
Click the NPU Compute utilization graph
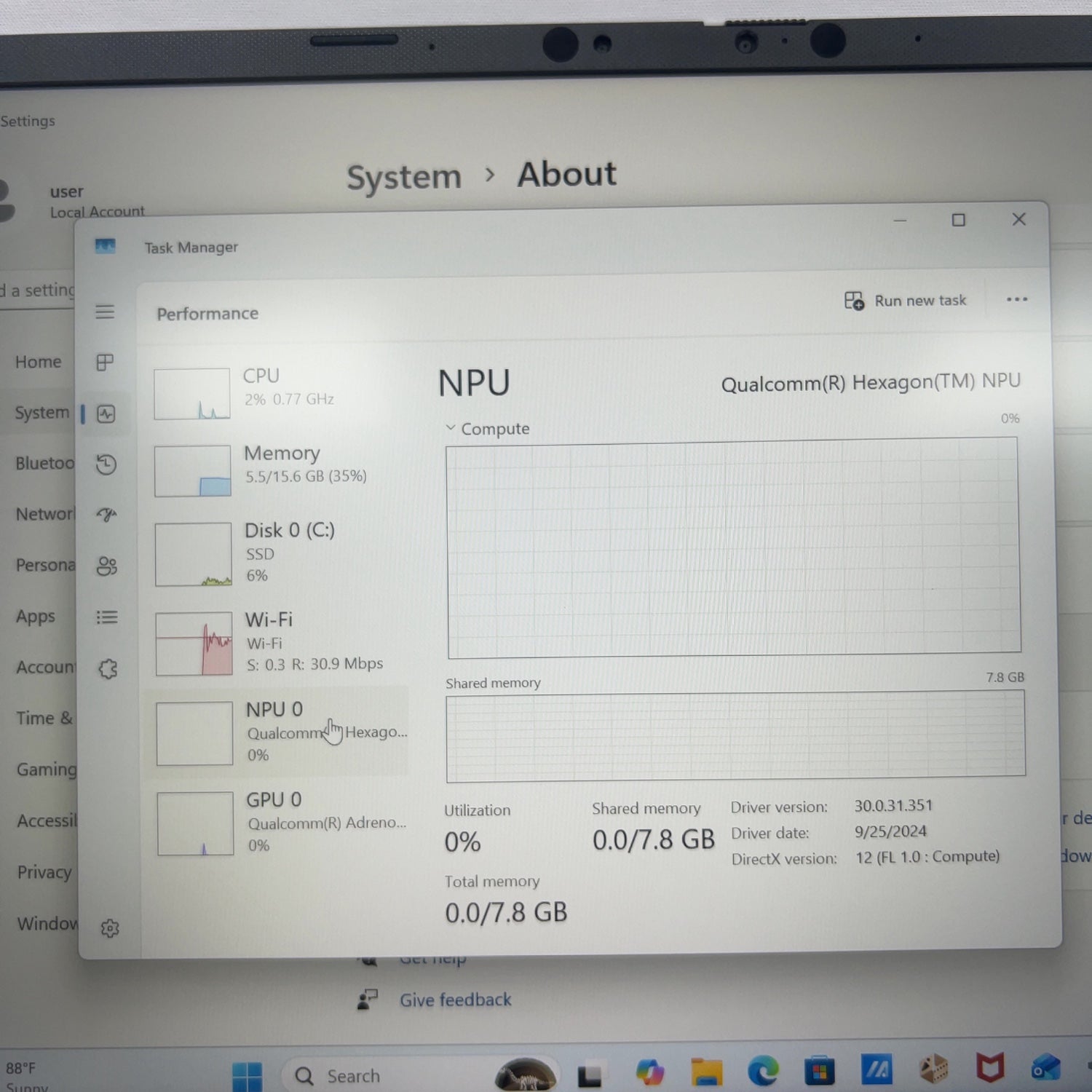pos(734,547)
